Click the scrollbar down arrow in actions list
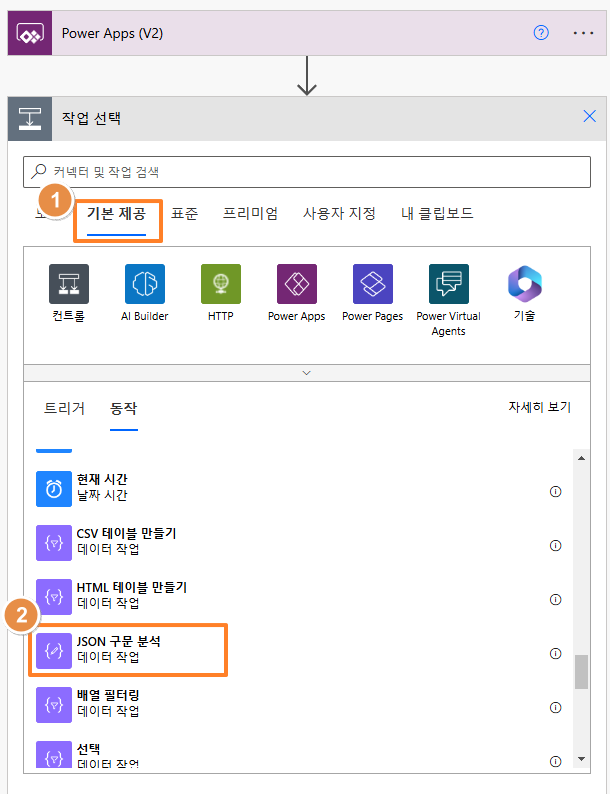Screen dimensions: 610x794 [x=581, y=759]
